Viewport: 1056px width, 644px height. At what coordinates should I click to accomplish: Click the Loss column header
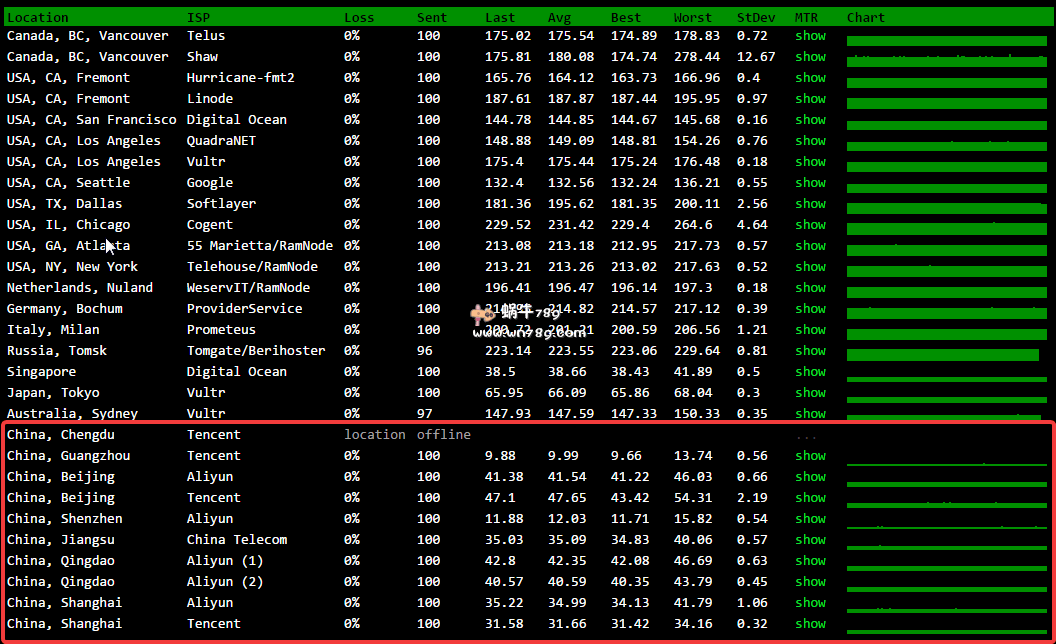[x=359, y=17]
